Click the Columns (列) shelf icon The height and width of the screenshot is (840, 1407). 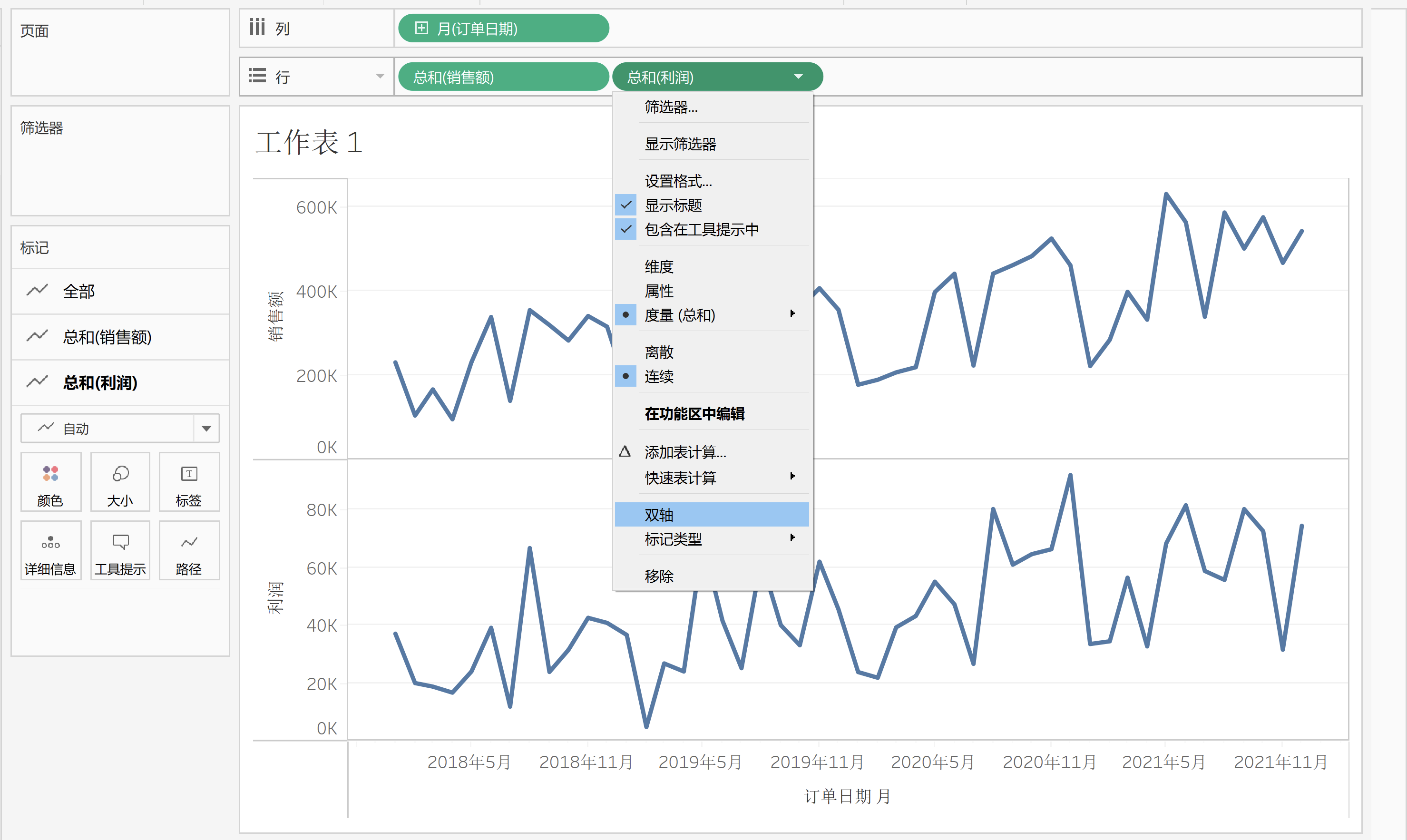click(257, 27)
